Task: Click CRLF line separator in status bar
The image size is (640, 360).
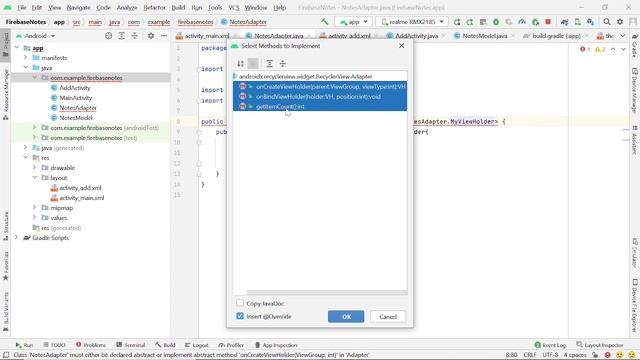Action: [x=530, y=355]
